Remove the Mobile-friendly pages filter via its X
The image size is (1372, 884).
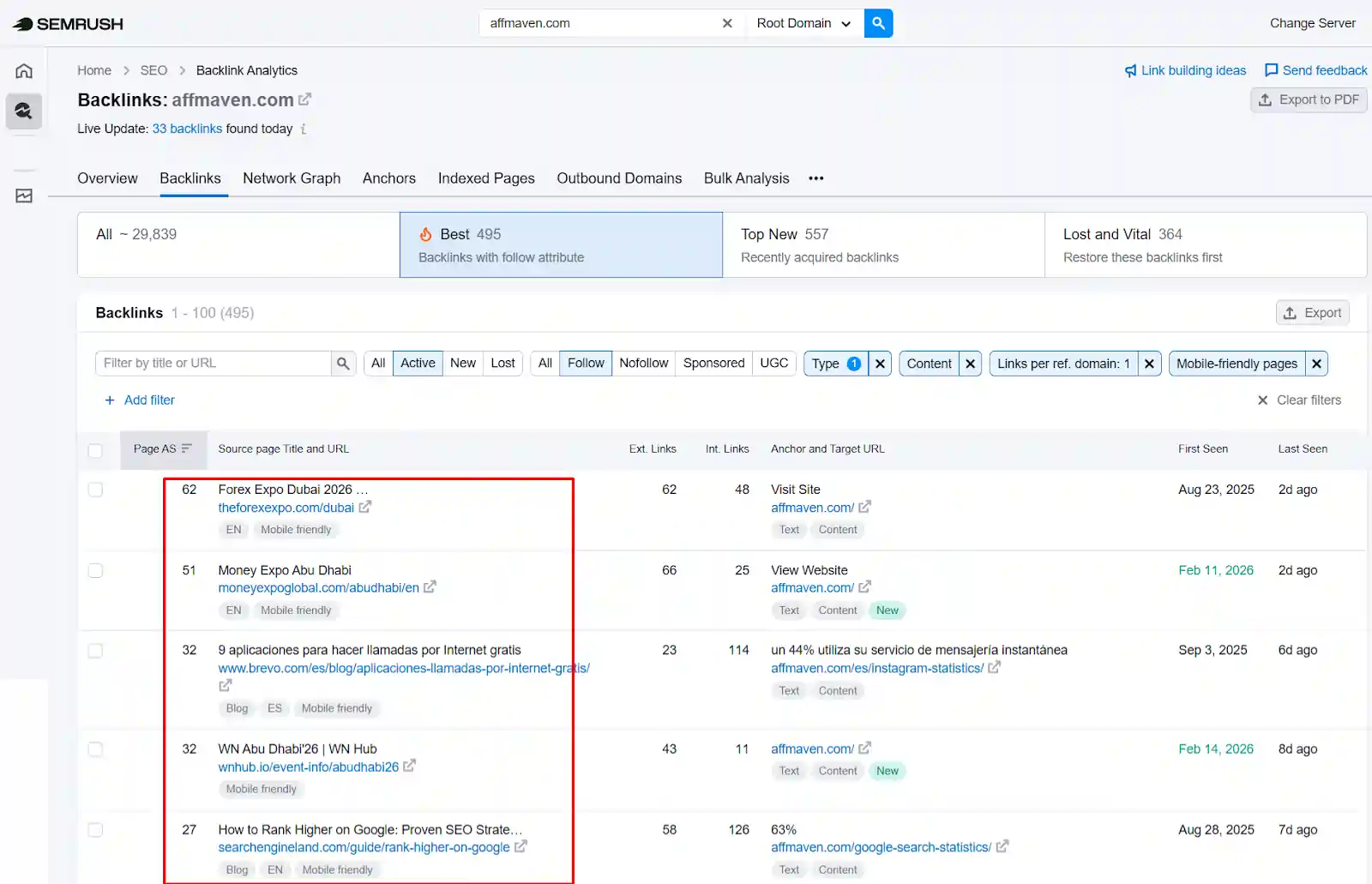coord(1316,363)
